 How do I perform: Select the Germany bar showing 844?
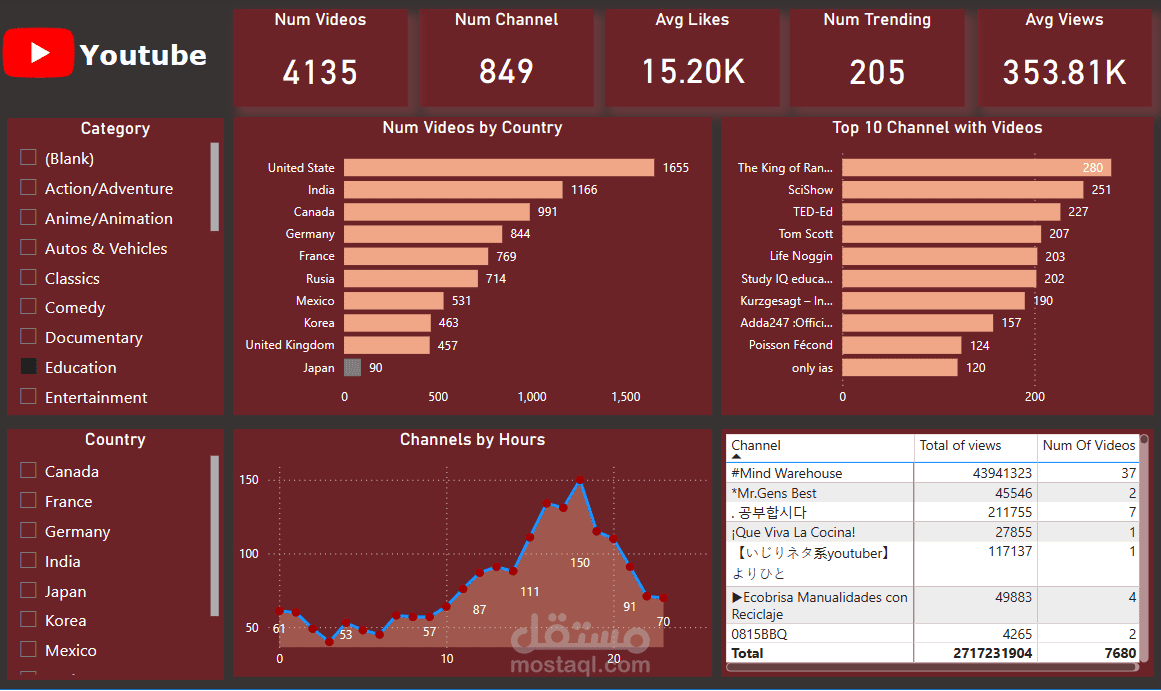(423, 234)
